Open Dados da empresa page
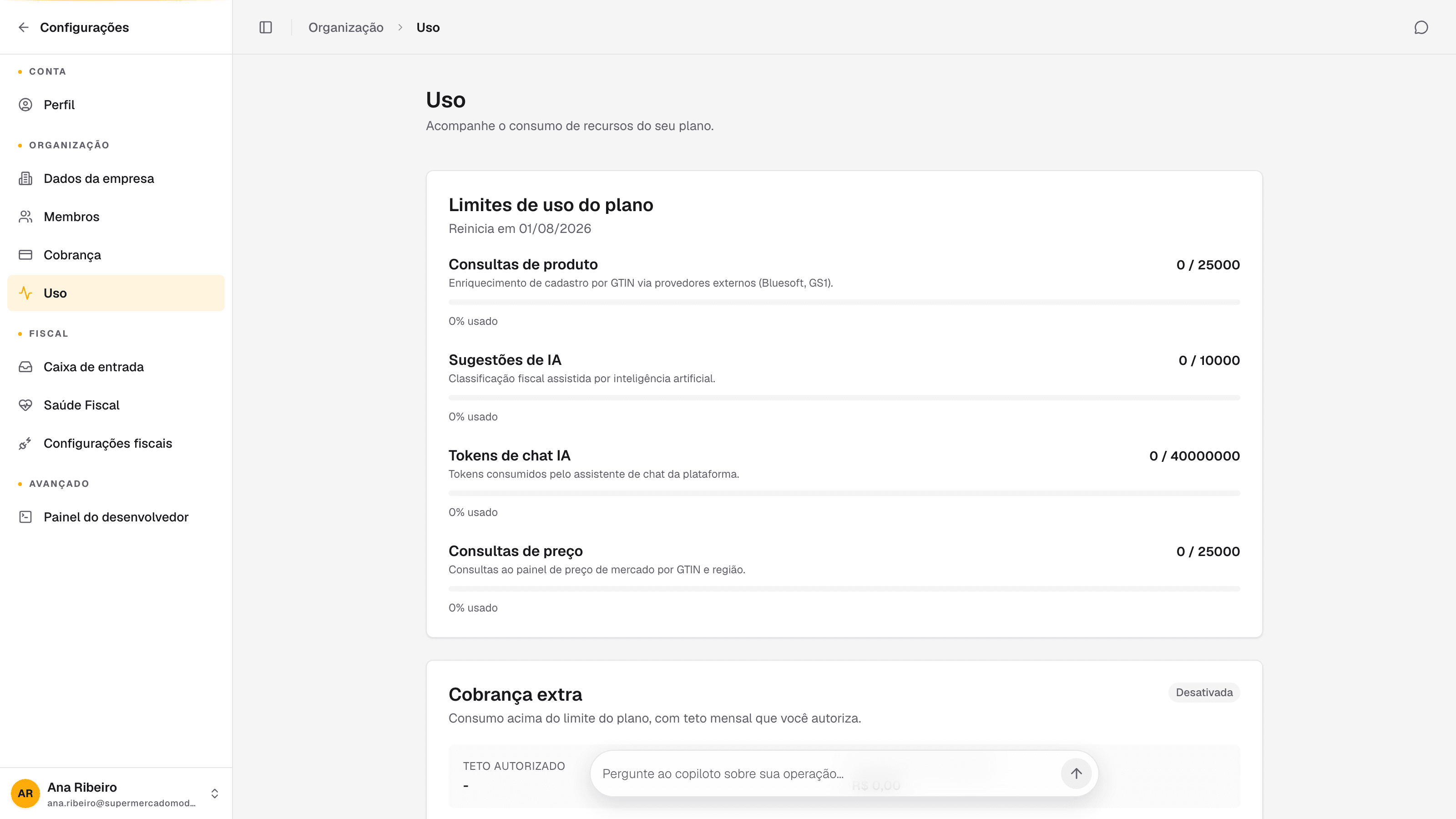Viewport: 1456px width, 819px height. (116, 179)
